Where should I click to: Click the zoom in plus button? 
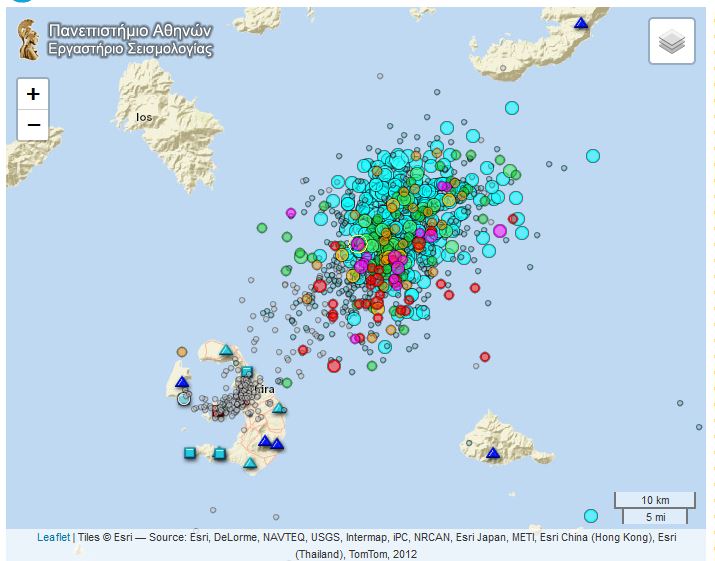coord(33,94)
